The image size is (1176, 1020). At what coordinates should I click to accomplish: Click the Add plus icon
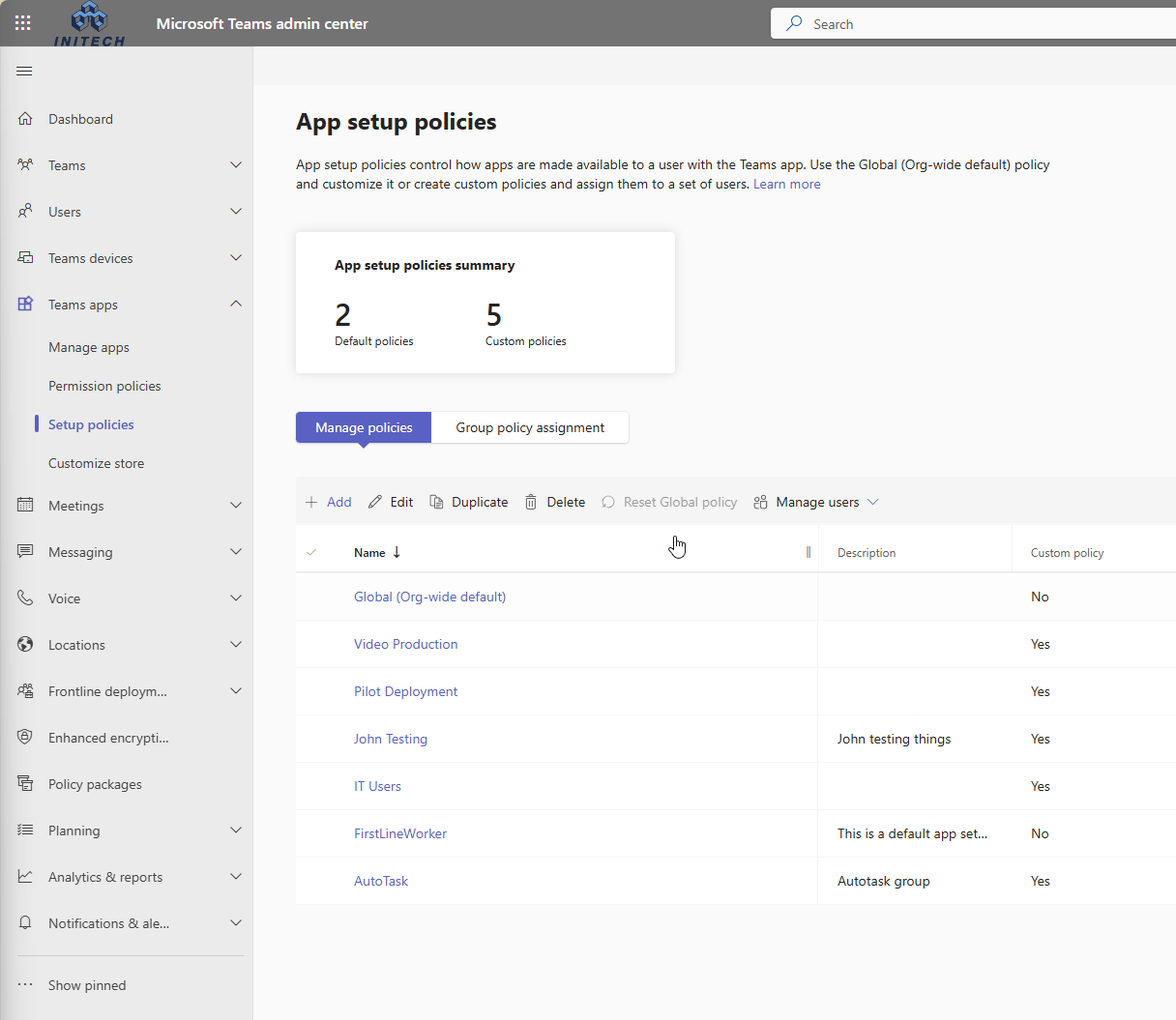coord(311,502)
